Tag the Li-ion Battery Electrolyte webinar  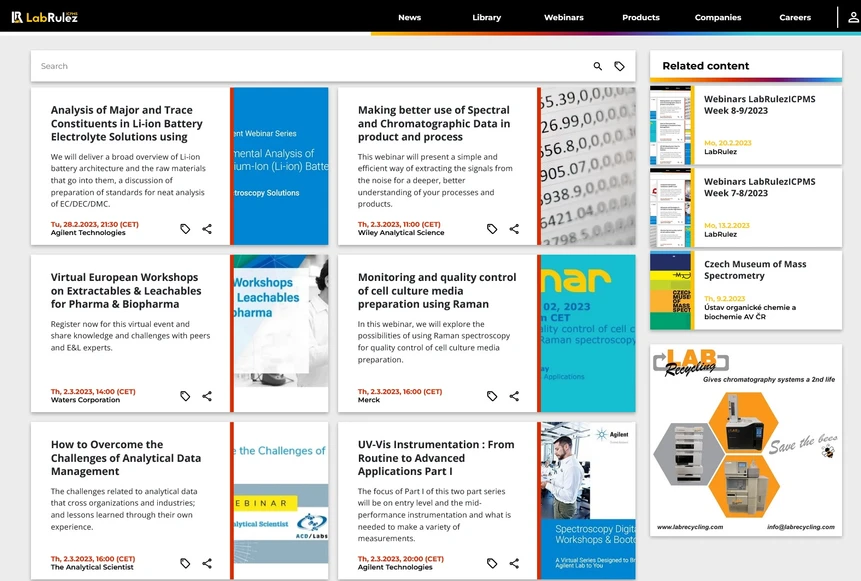coord(185,229)
